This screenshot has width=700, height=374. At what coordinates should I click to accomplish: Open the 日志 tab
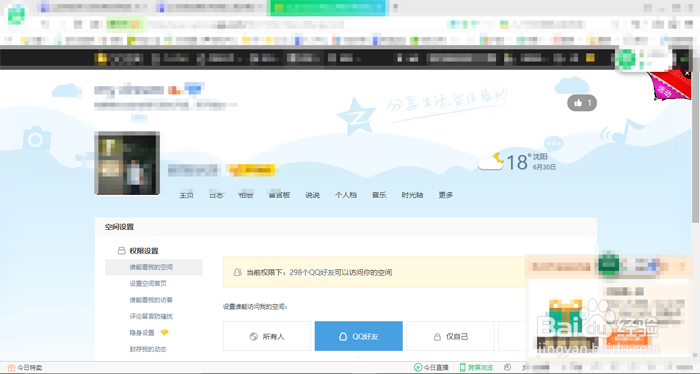click(x=217, y=195)
